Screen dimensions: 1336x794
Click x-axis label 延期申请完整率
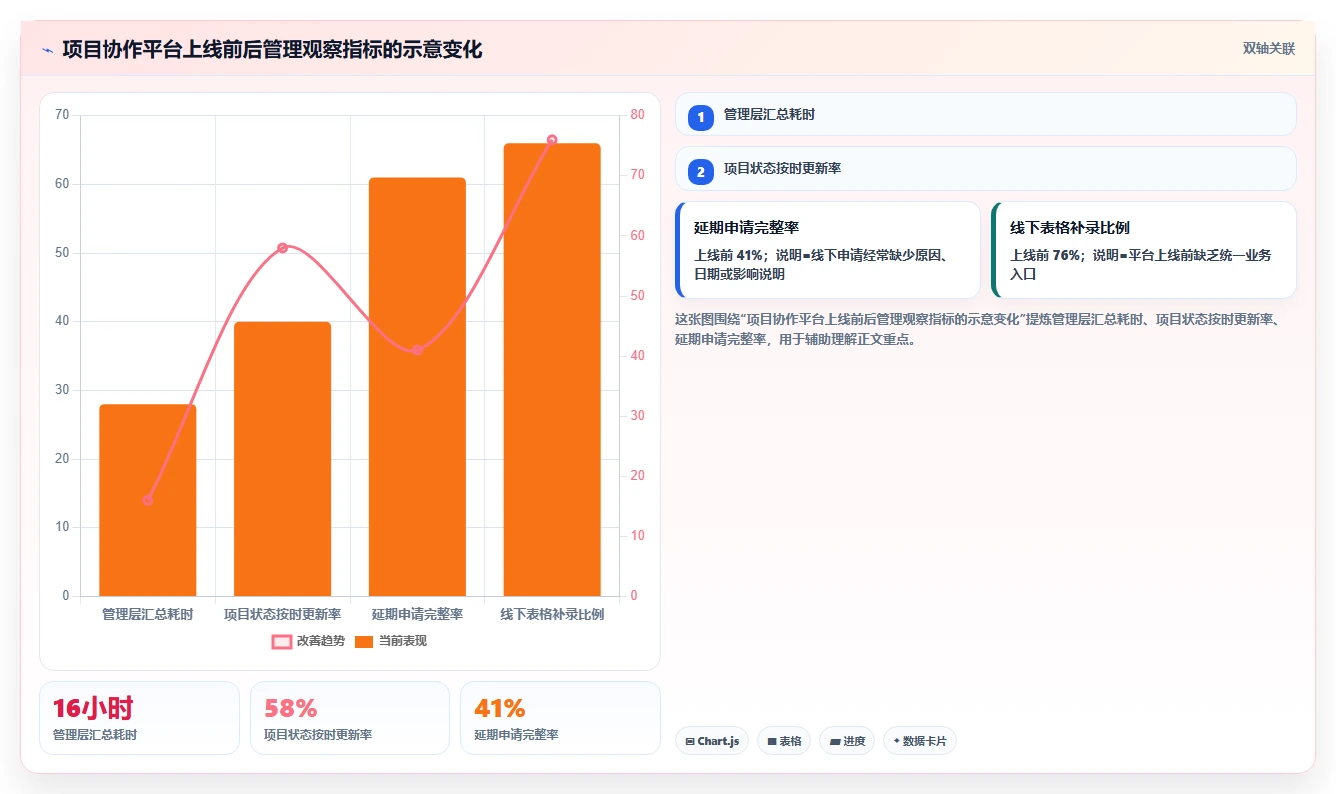point(417,614)
